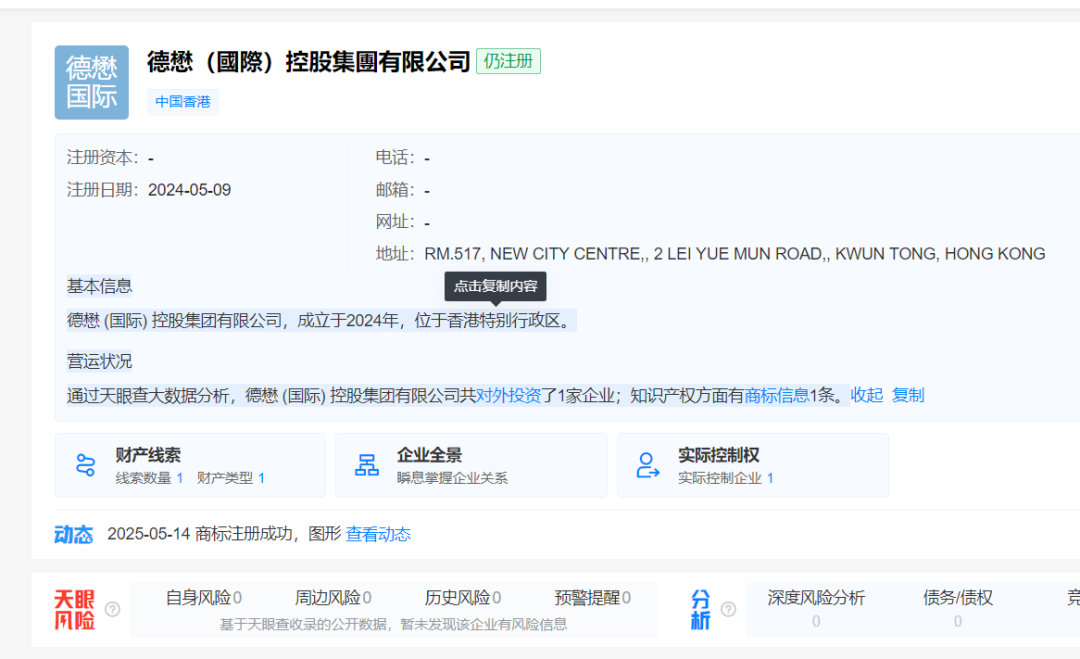Open 深度风险分析 section
1080x659 pixels.
(816, 598)
